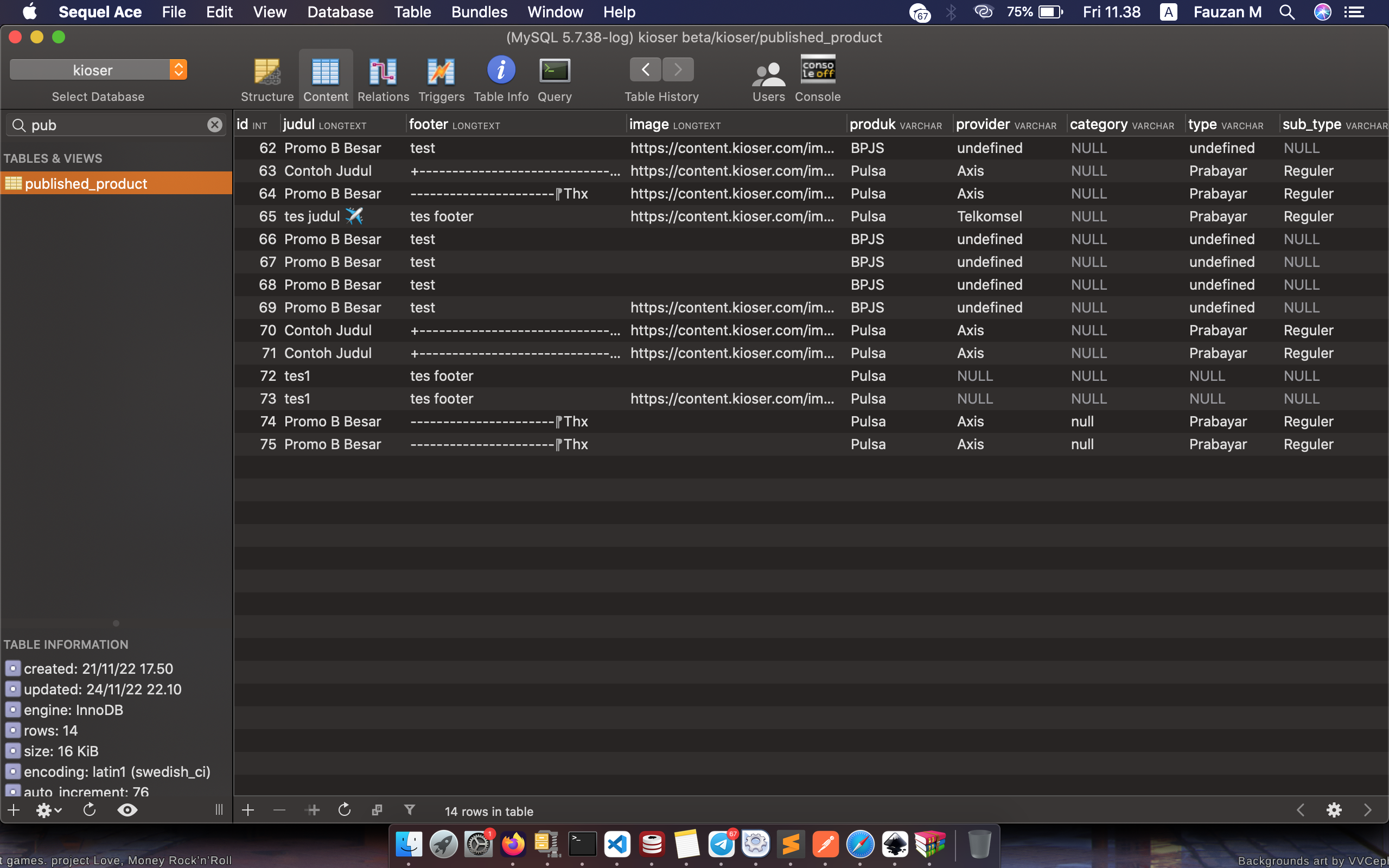Image resolution: width=1389 pixels, height=868 pixels.
Task: Open the Window menu
Action: [555, 12]
